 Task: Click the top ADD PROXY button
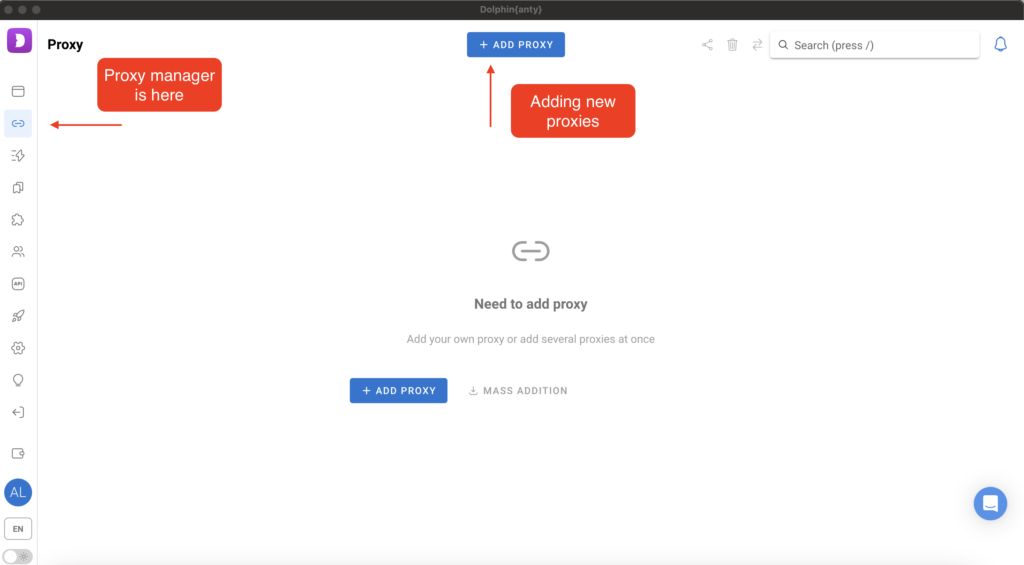click(515, 45)
